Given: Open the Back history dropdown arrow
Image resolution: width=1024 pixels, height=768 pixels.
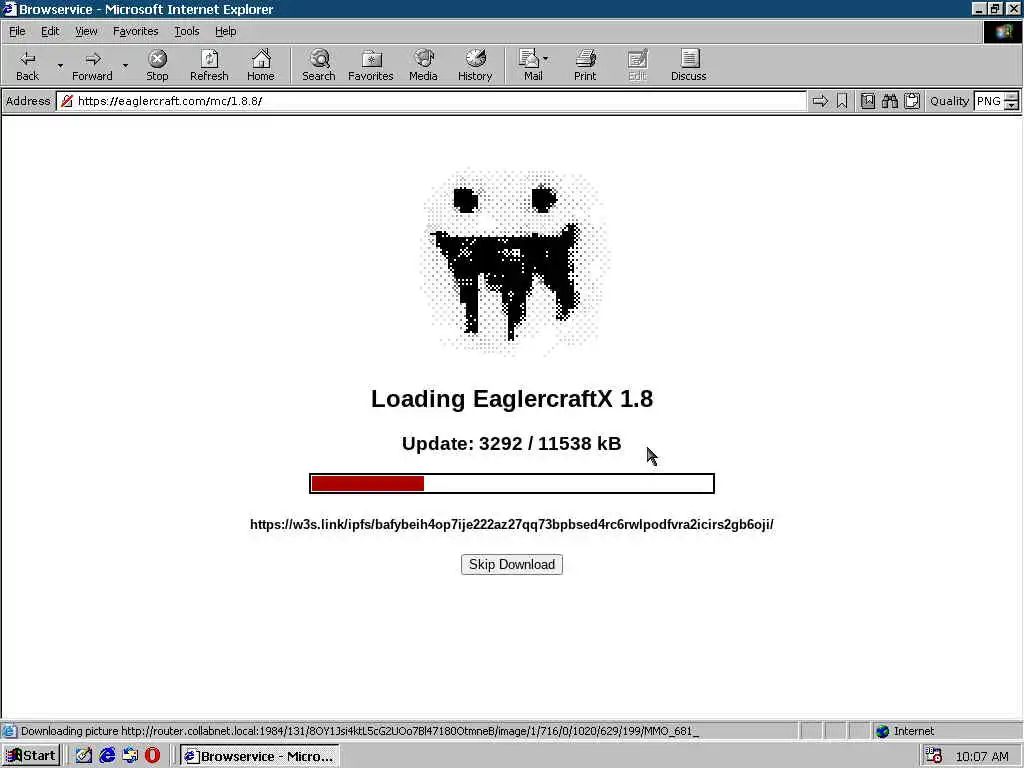Looking at the screenshot, I should [x=60, y=65].
